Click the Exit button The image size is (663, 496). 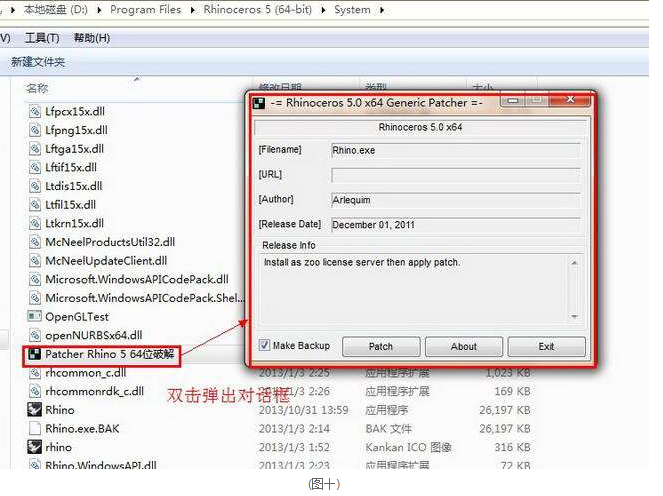(546, 347)
